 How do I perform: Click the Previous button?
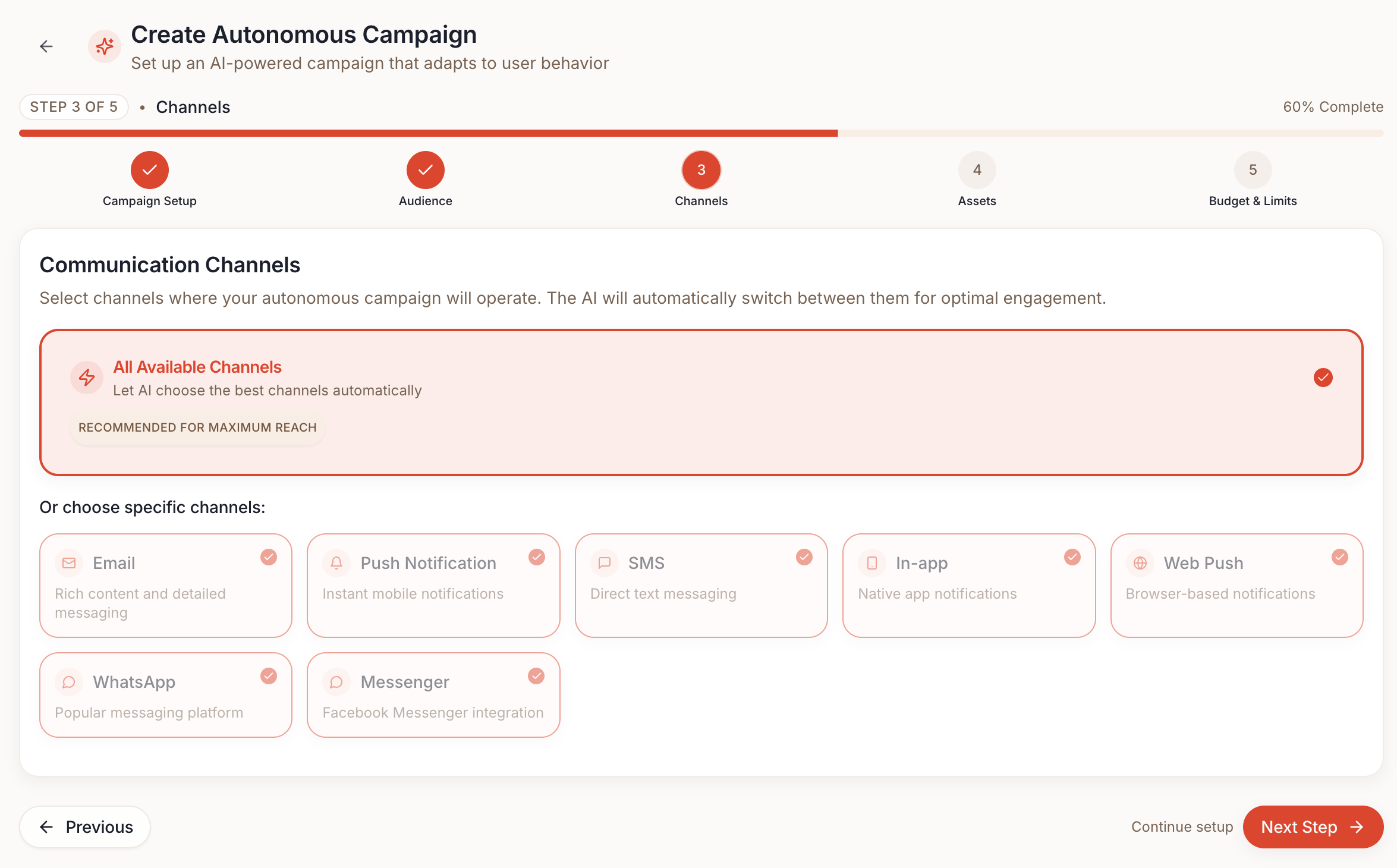86,827
